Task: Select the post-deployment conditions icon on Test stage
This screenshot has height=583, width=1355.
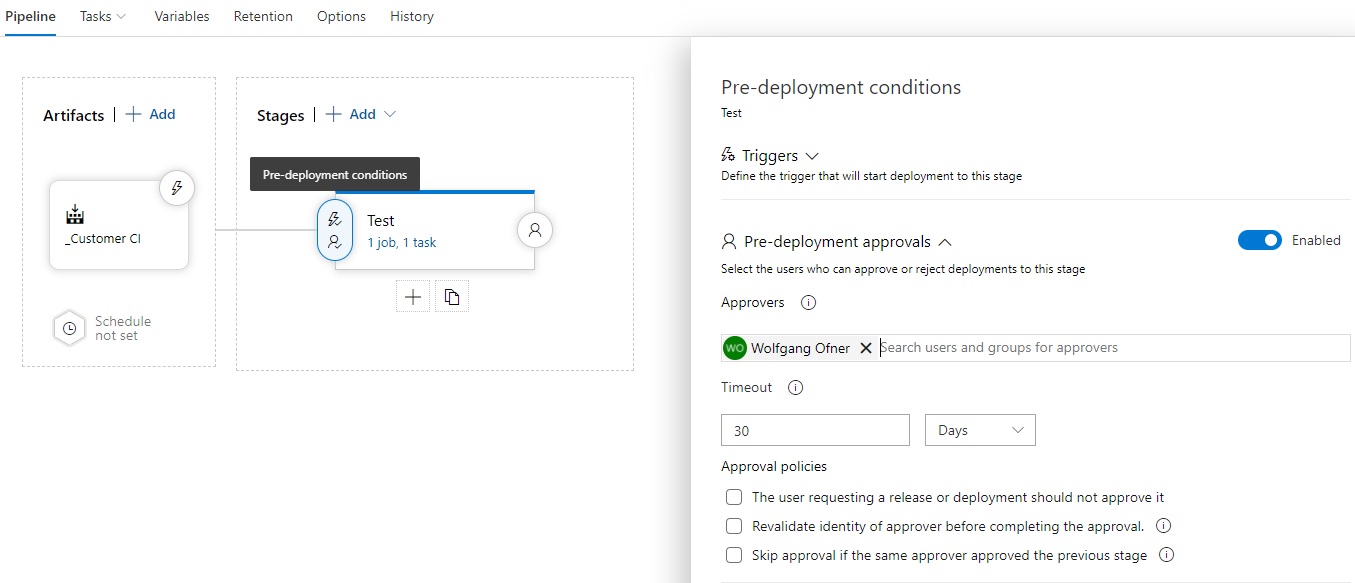Action: (x=534, y=230)
